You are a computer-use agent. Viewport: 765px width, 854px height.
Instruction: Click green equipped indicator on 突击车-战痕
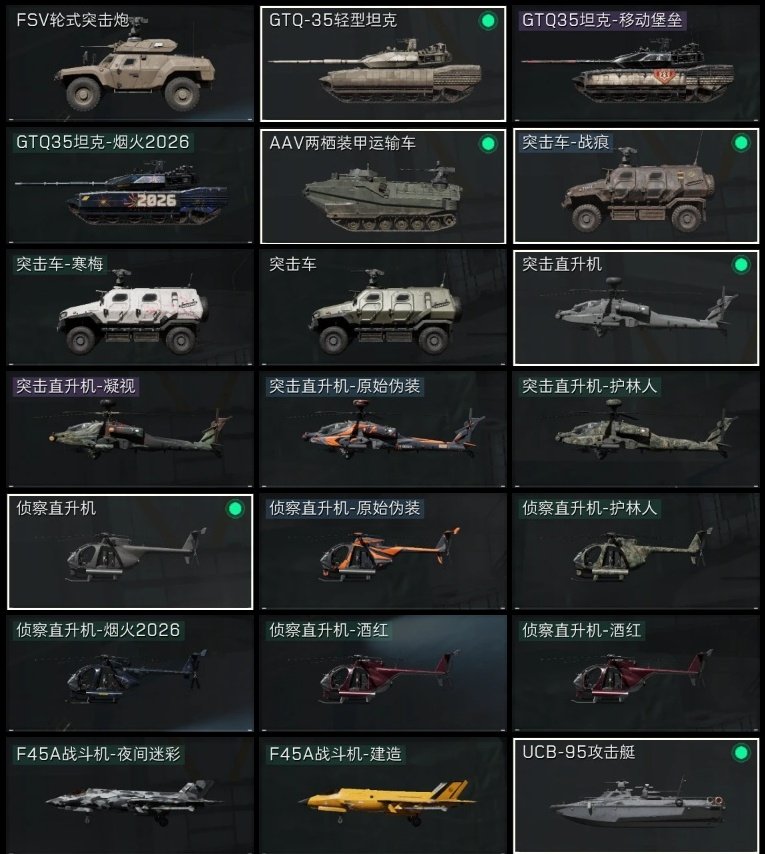coord(740,143)
